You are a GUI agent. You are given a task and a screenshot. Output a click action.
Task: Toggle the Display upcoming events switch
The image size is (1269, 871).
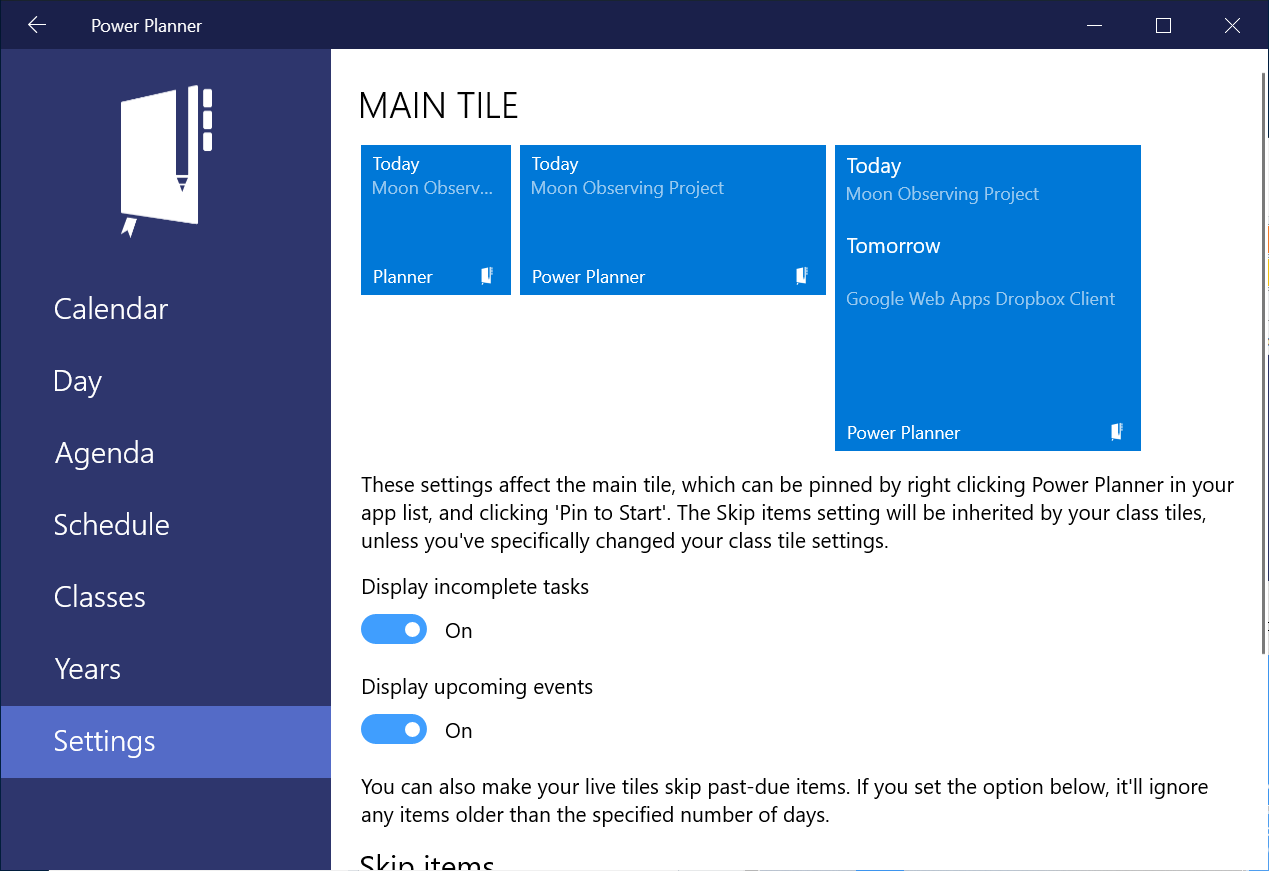point(394,730)
